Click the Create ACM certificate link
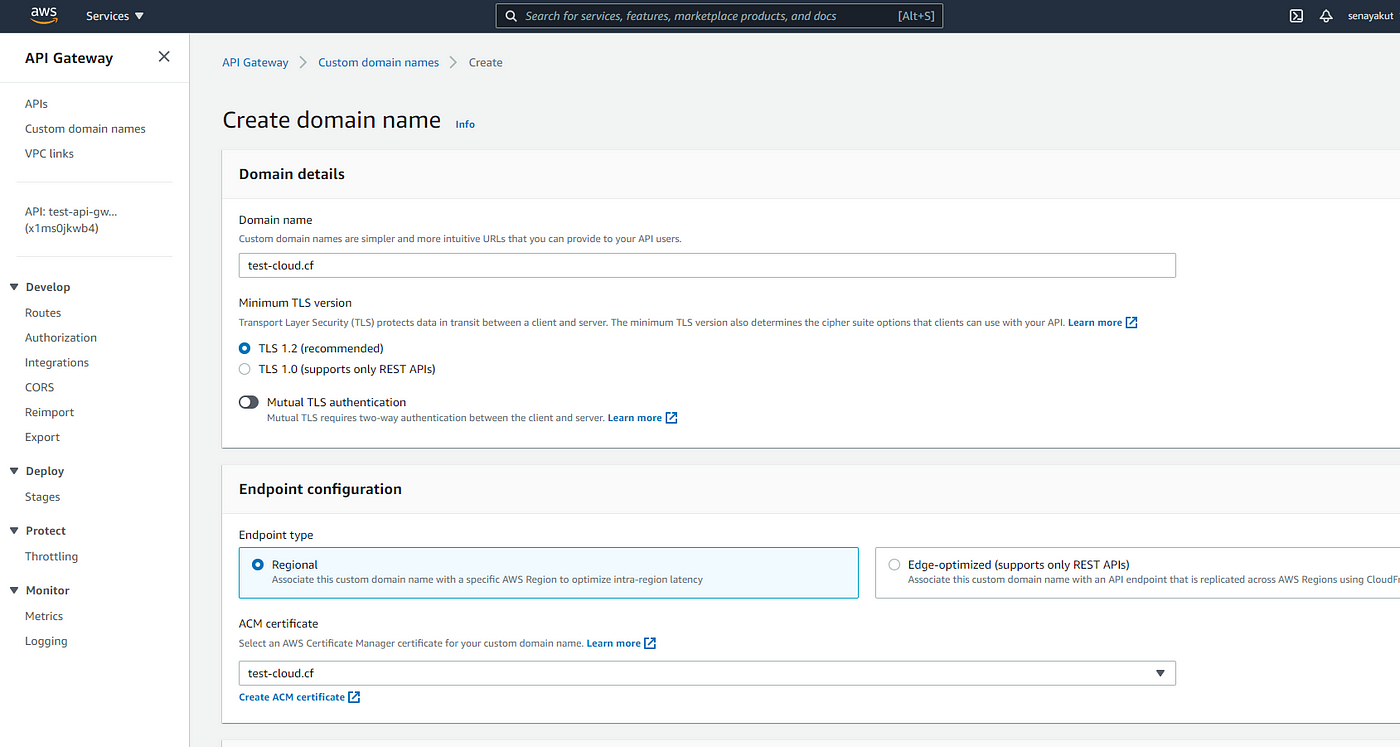1400x747 pixels. [292, 696]
